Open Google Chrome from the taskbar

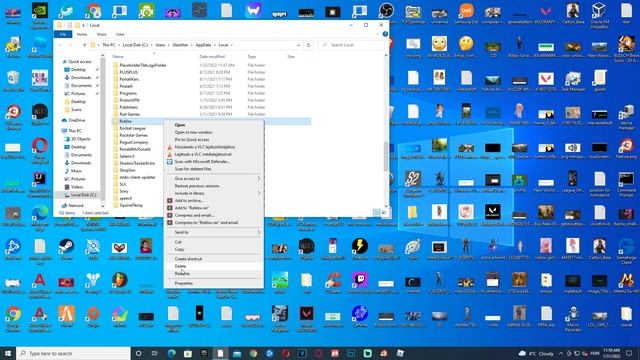tap(253, 353)
